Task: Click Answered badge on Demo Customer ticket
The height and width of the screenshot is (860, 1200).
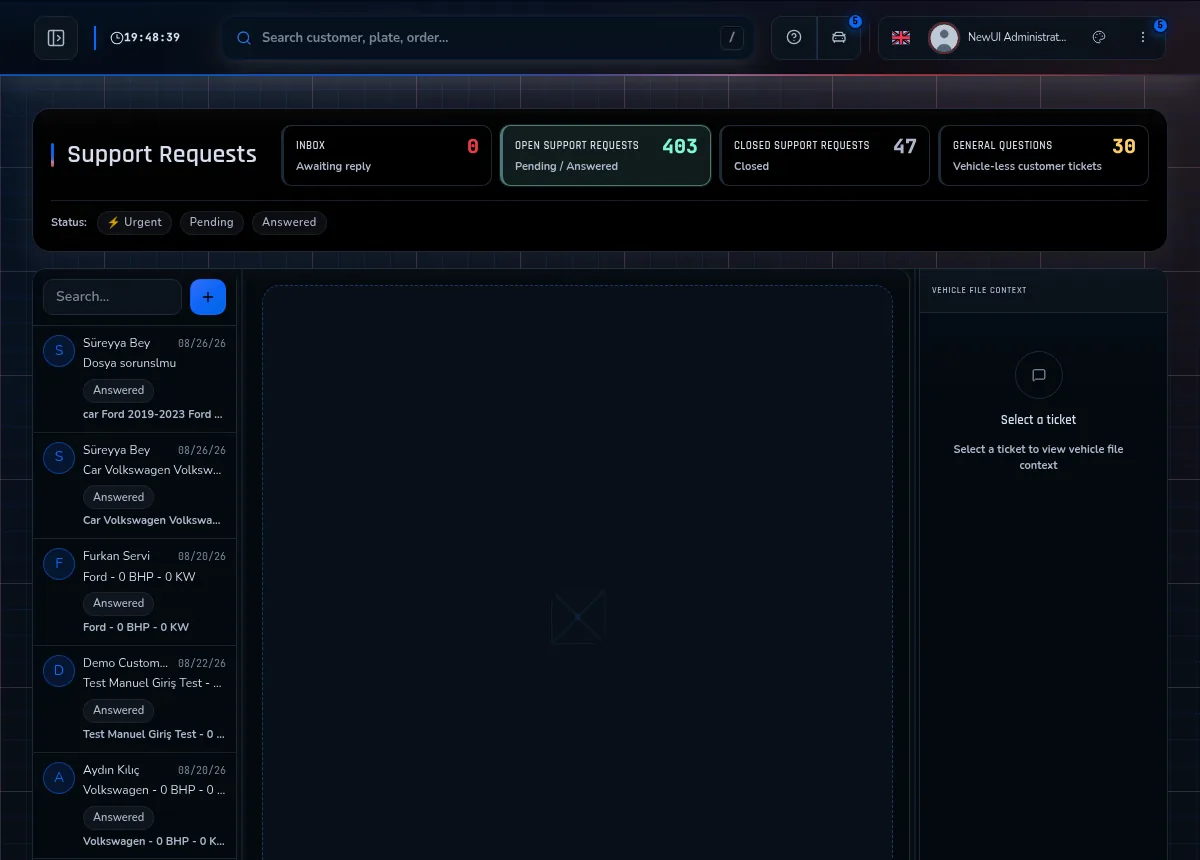Action: tap(119, 710)
